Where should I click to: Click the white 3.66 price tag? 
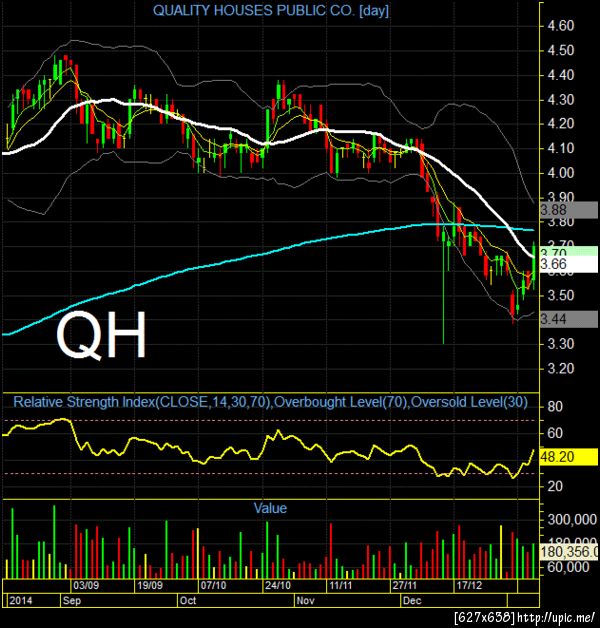point(569,264)
